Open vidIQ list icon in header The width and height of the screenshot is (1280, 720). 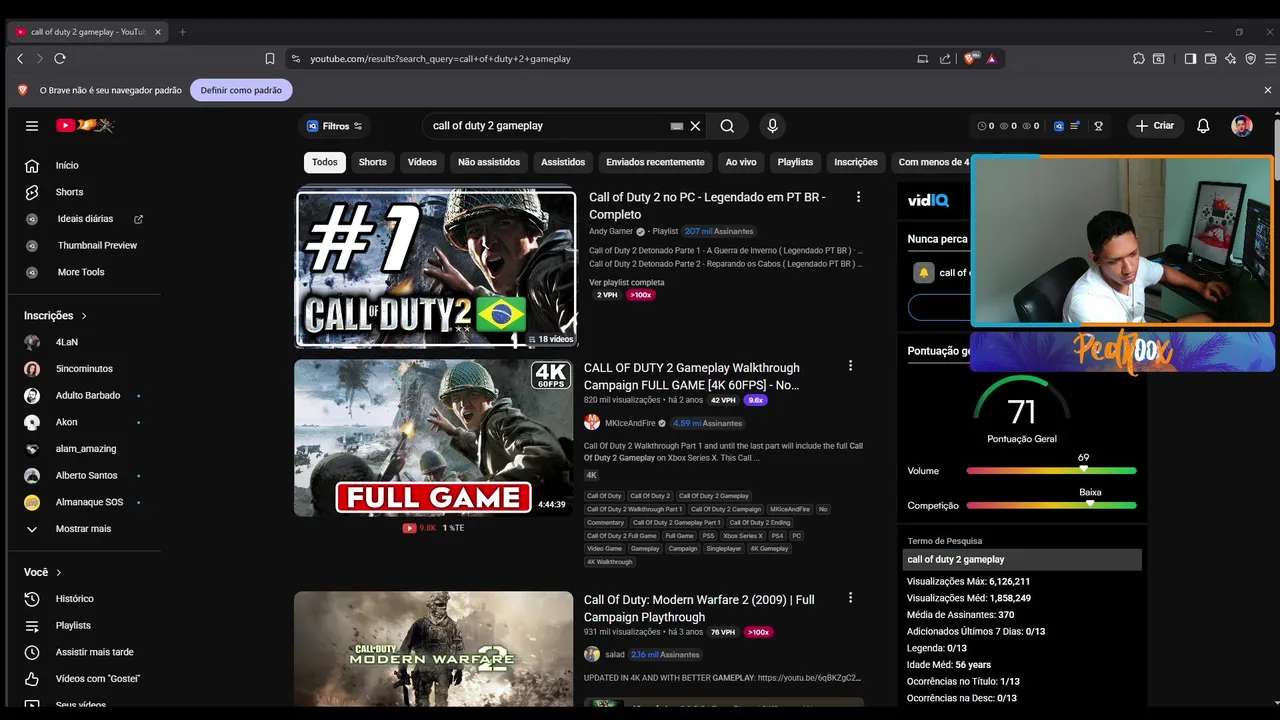click(x=1075, y=126)
